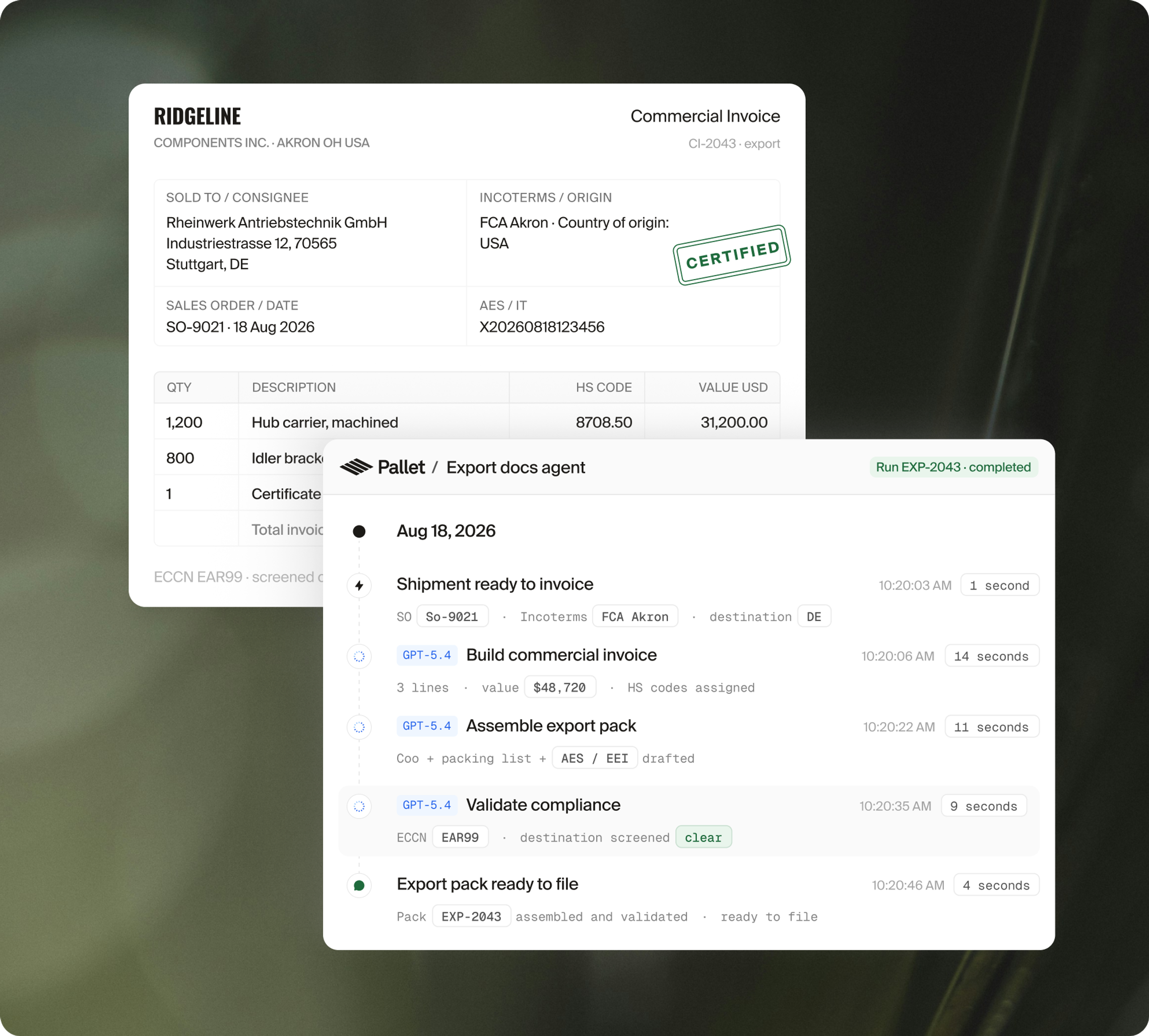The width and height of the screenshot is (1149, 1036).
Task: Click the 10:20:03 AM timestamp
Action: click(x=915, y=585)
